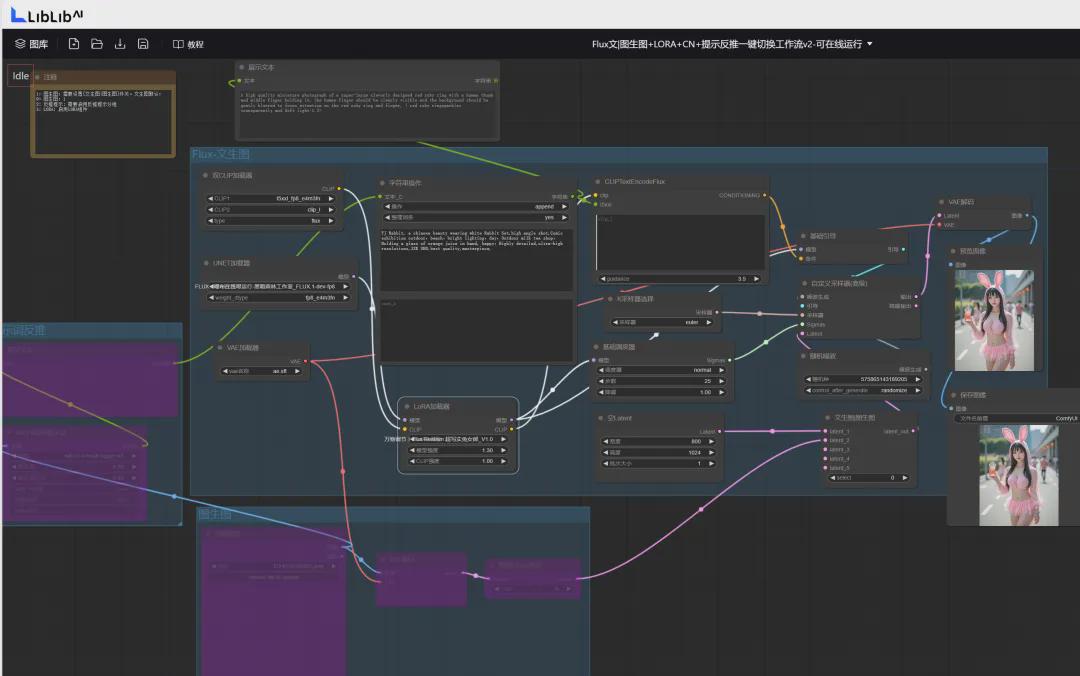Click the open folder icon in toolbar
This screenshot has width=1080, height=676.
pyautogui.click(x=97, y=44)
